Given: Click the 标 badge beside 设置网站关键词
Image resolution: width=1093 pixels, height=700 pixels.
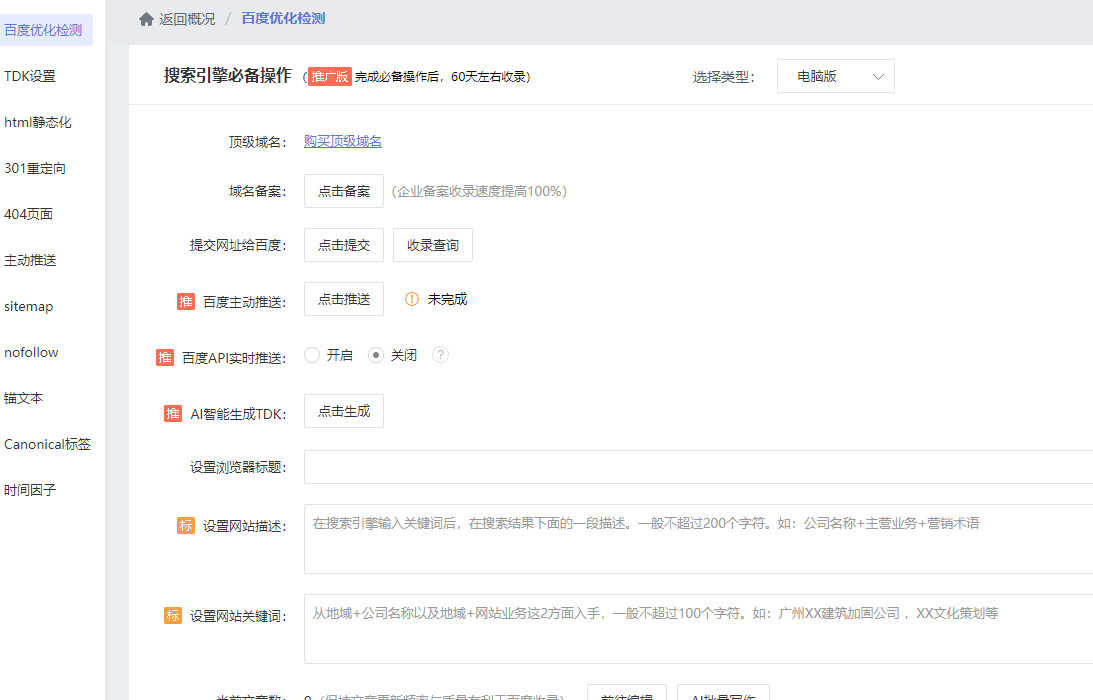Looking at the screenshot, I should 173,616.
